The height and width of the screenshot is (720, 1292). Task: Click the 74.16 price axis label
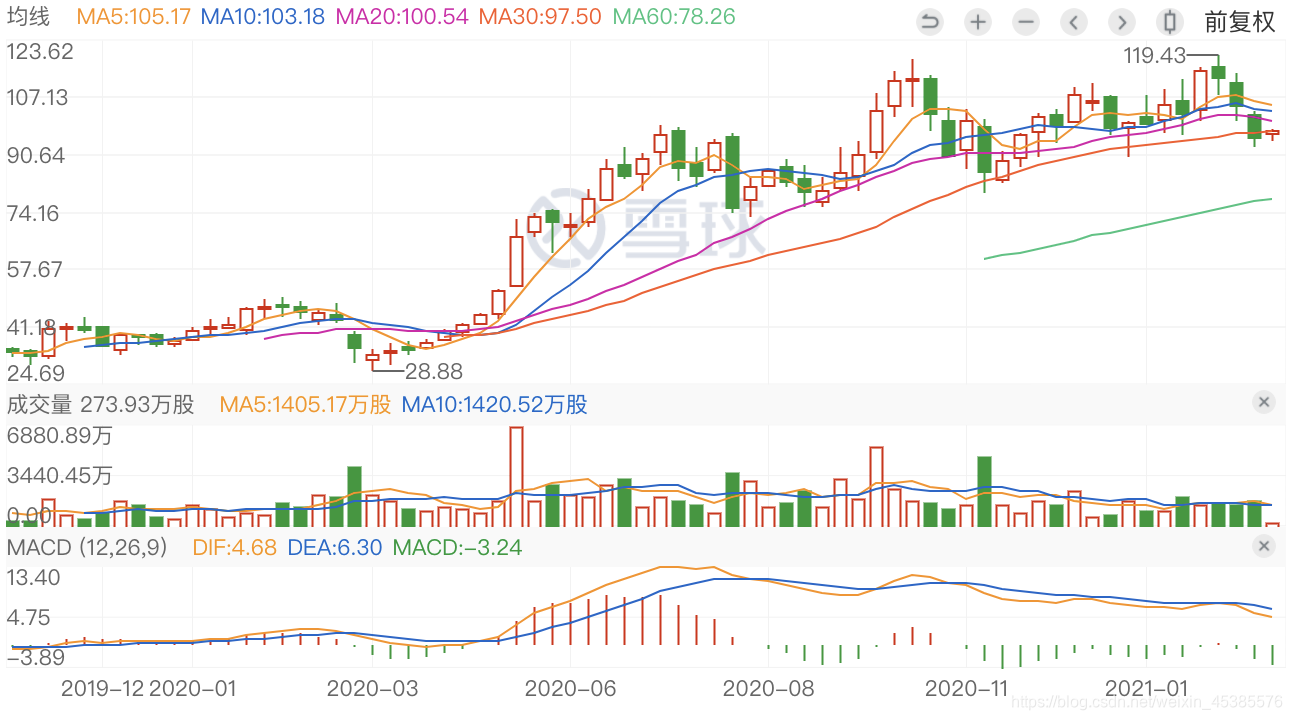click(35, 212)
